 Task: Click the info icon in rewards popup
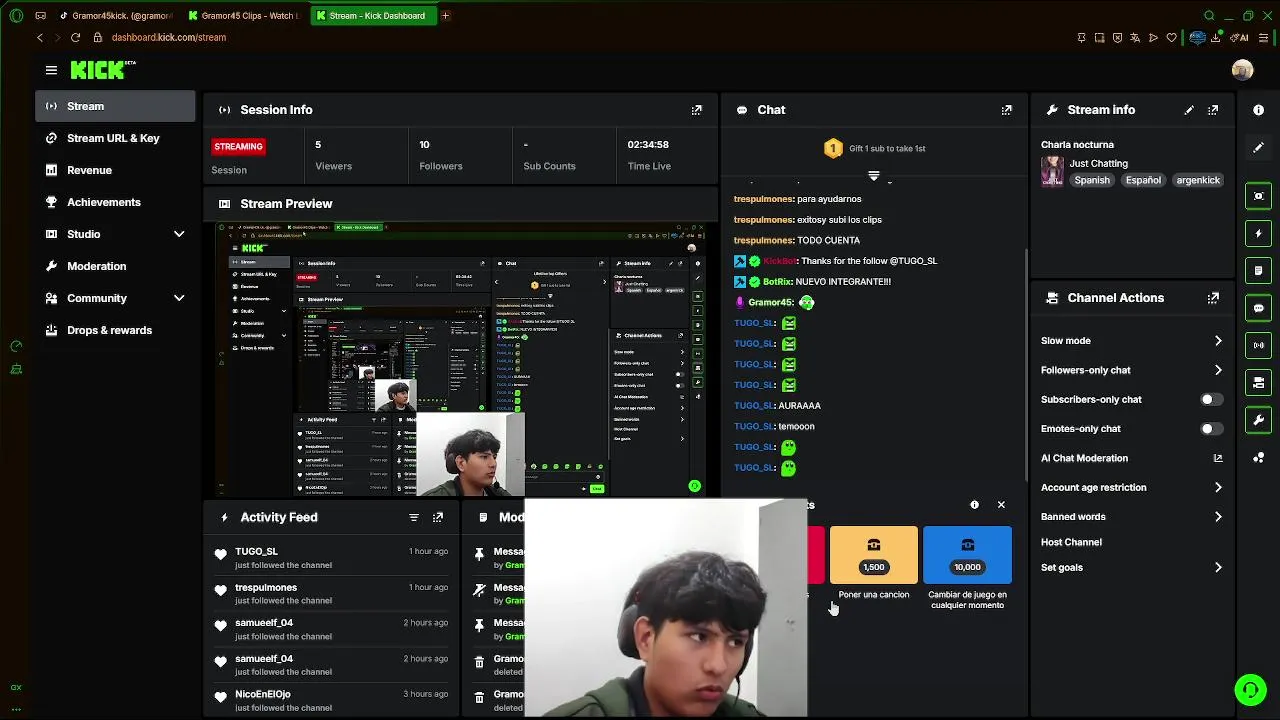975,505
